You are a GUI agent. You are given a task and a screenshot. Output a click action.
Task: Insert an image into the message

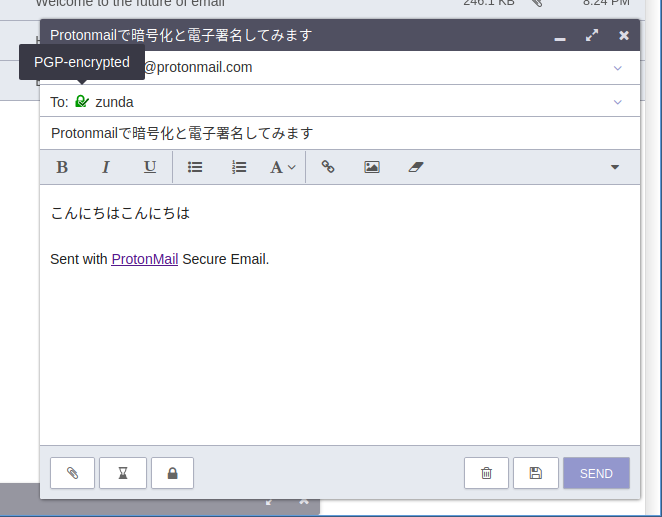pos(372,167)
